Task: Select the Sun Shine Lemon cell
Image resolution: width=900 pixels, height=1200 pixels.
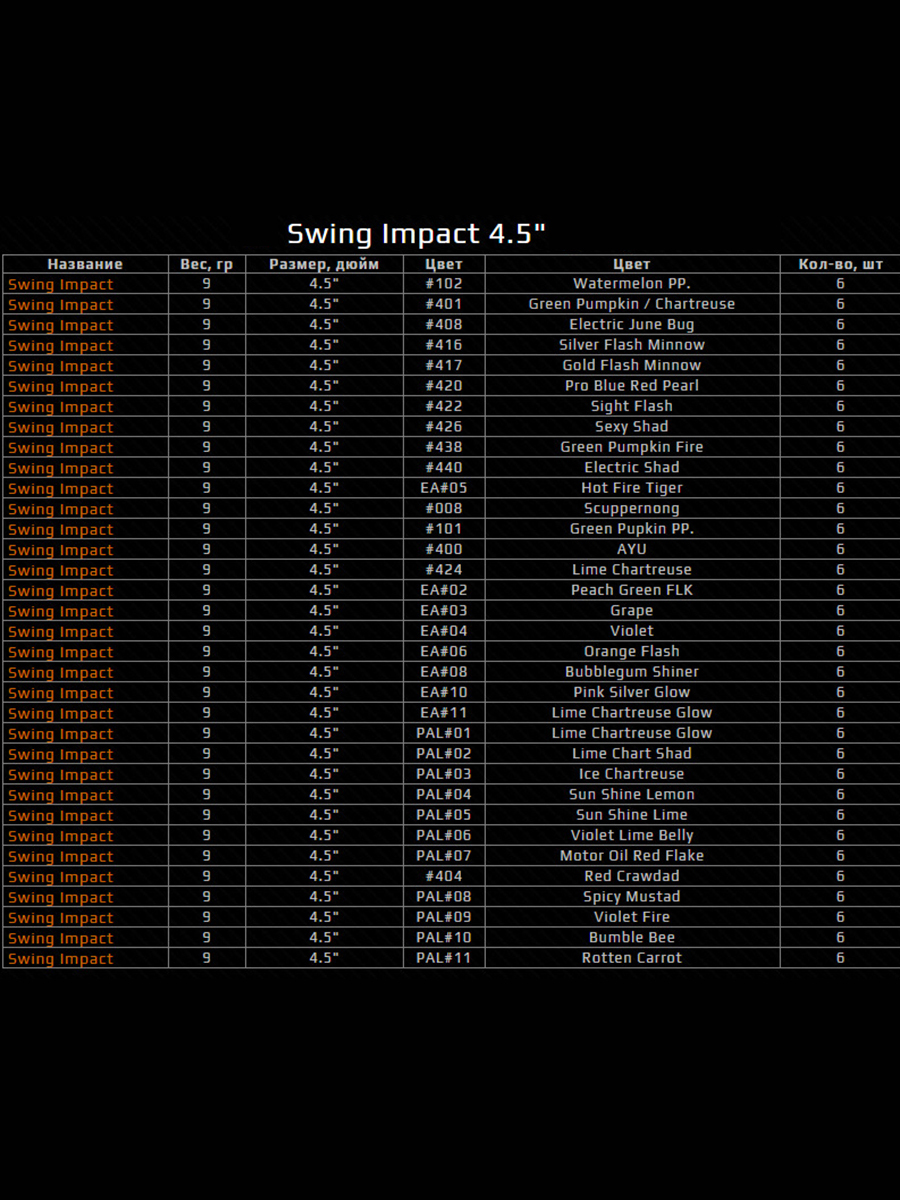Action: point(632,794)
